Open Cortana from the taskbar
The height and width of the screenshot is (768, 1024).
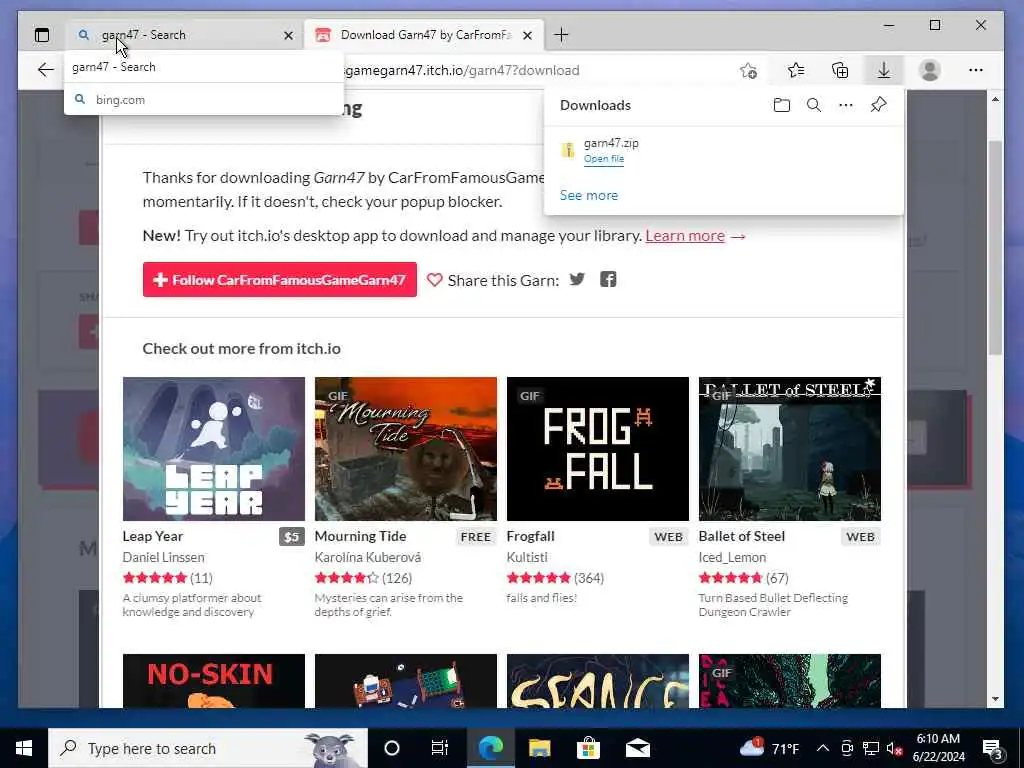tap(391, 748)
